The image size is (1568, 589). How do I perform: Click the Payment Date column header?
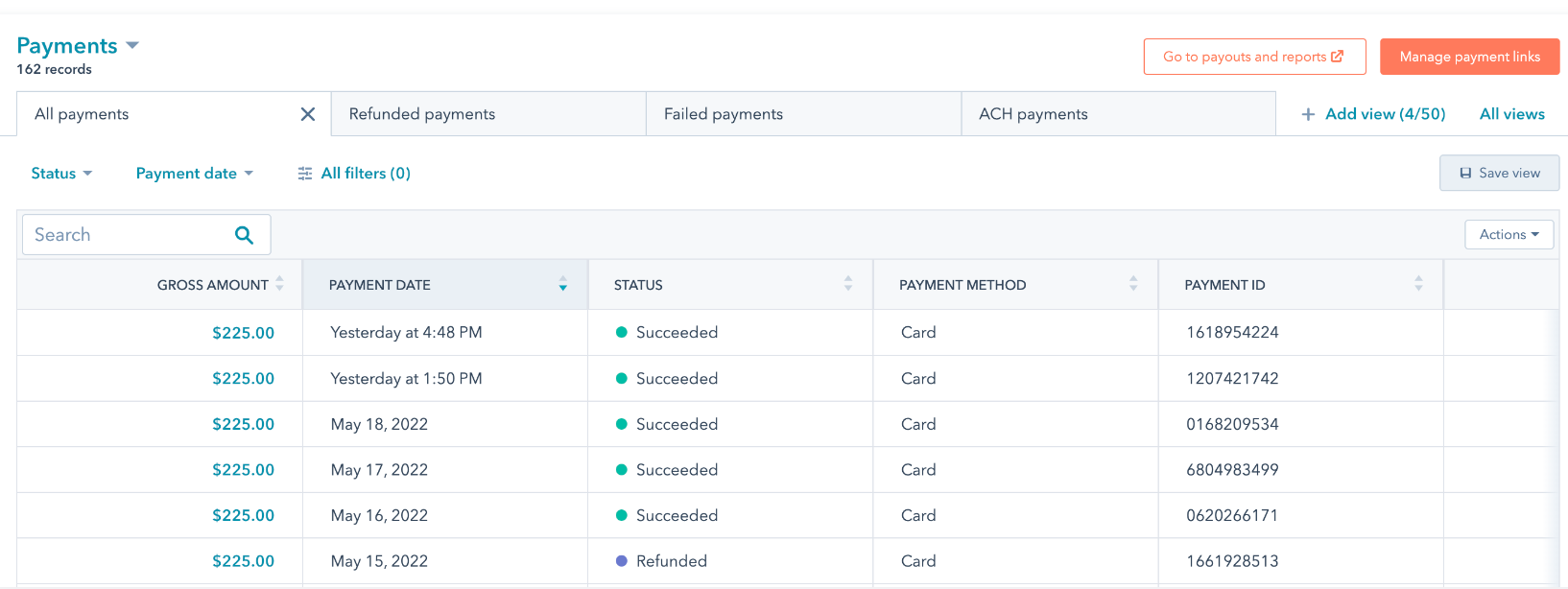pyautogui.click(x=444, y=285)
